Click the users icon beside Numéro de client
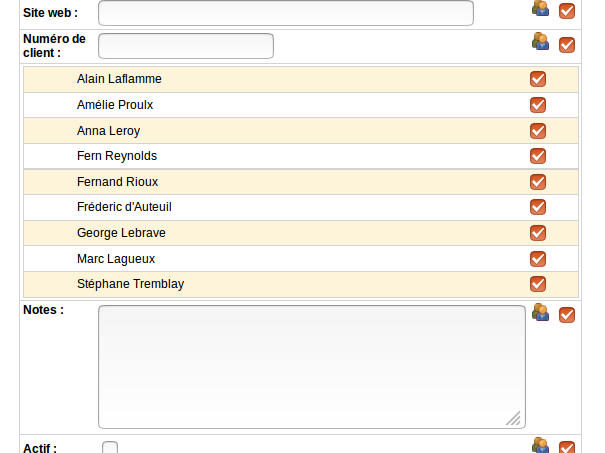Viewport: 605px width, 453px height. pyautogui.click(x=541, y=42)
